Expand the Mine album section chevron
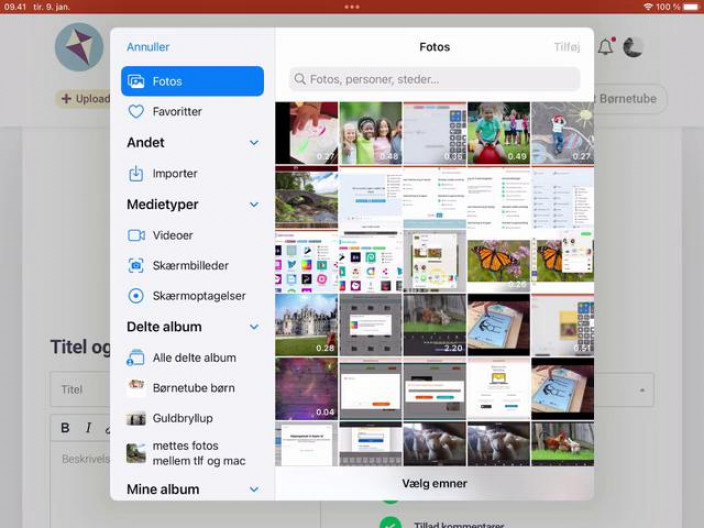 click(x=254, y=490)
